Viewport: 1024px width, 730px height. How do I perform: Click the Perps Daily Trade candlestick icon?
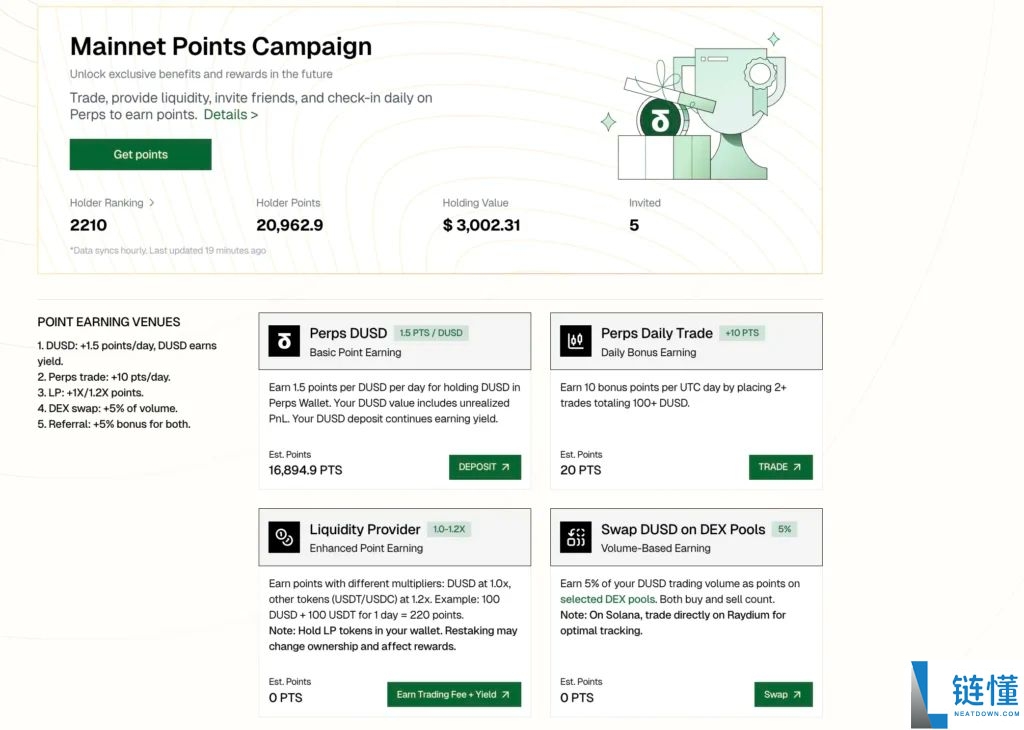coord(575,341)
